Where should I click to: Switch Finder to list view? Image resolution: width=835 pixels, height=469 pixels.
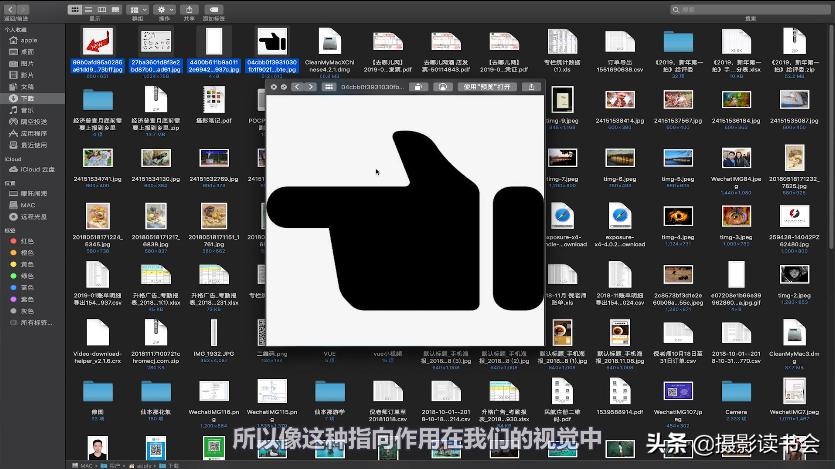[86, 9]
